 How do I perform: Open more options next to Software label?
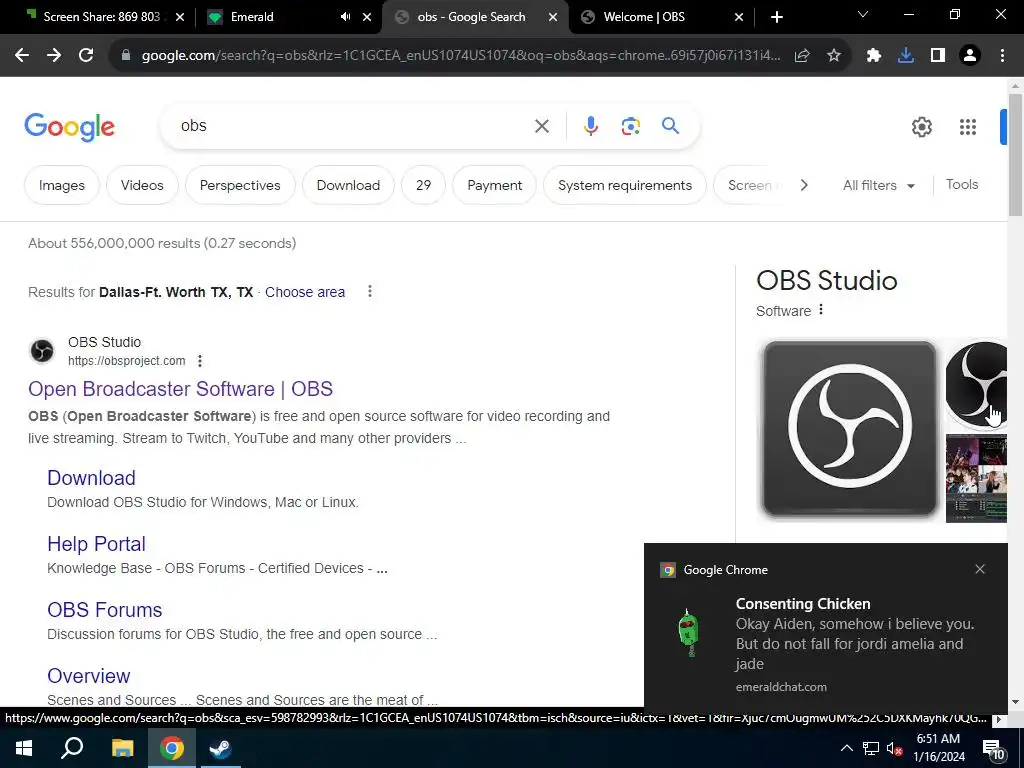point(821,310)
